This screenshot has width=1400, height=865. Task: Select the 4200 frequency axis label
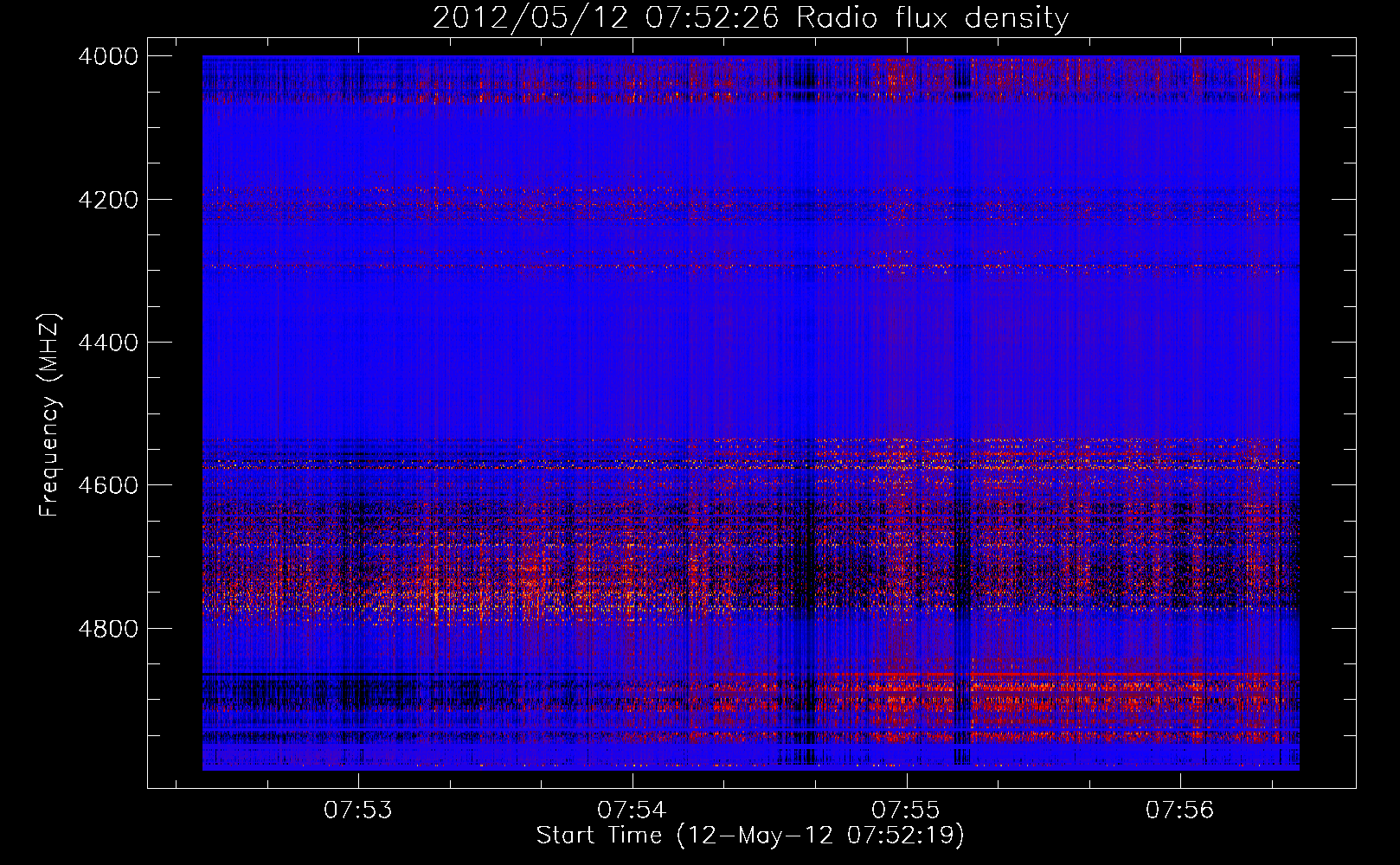[x=108, y=200]
